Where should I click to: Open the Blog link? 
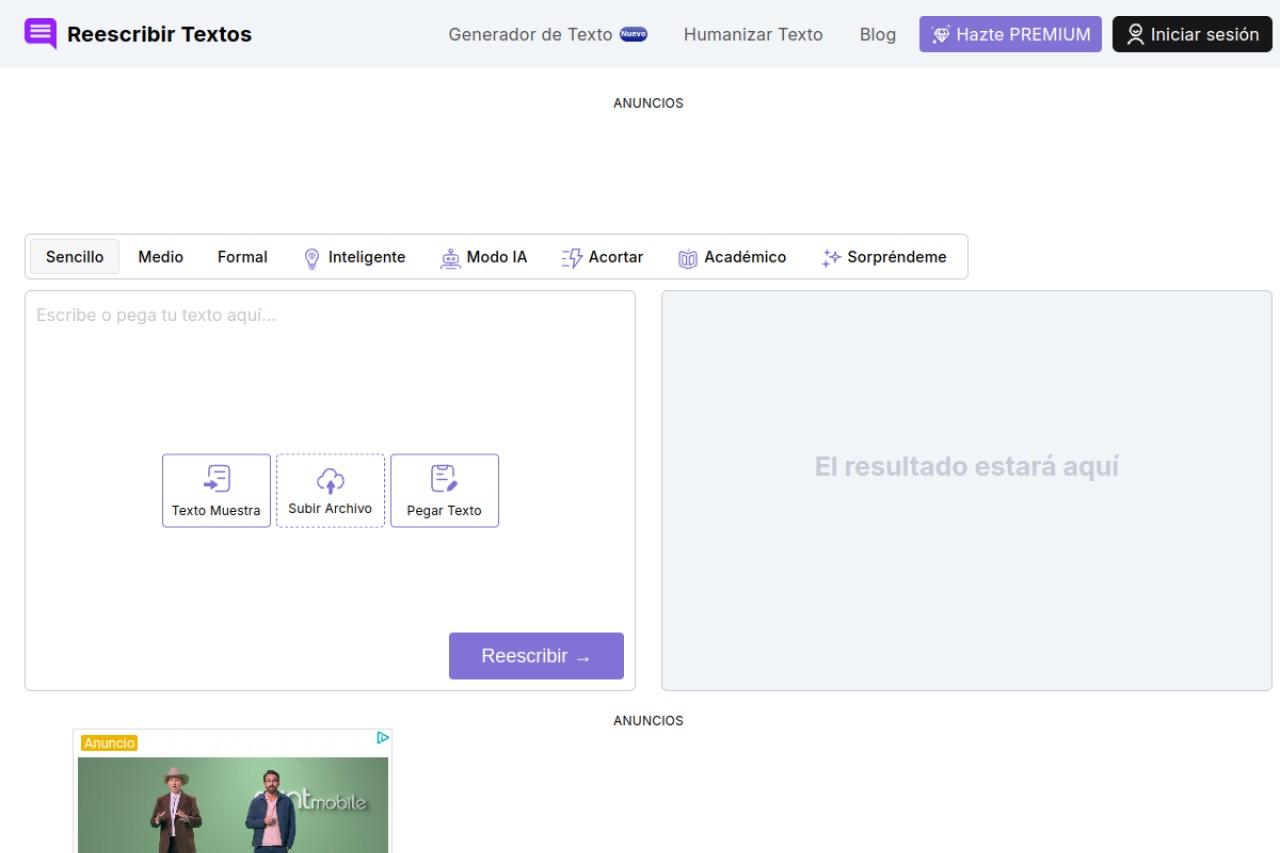[x=878, y=34]
